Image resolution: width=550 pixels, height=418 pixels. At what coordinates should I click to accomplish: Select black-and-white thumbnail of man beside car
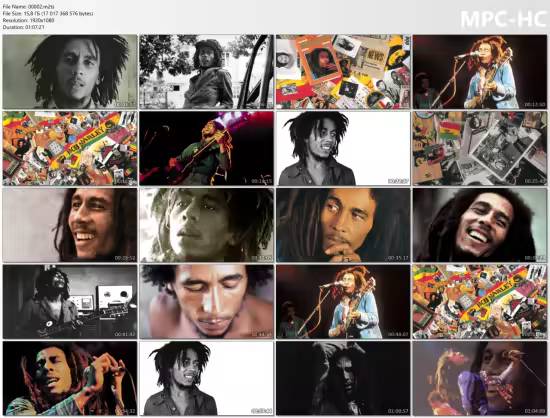207,72
